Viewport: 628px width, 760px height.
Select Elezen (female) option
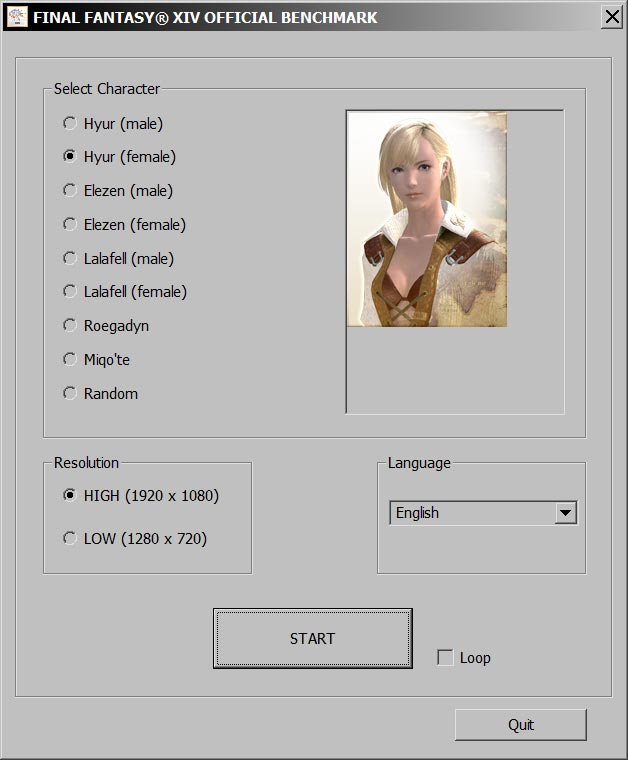[69, 224]
